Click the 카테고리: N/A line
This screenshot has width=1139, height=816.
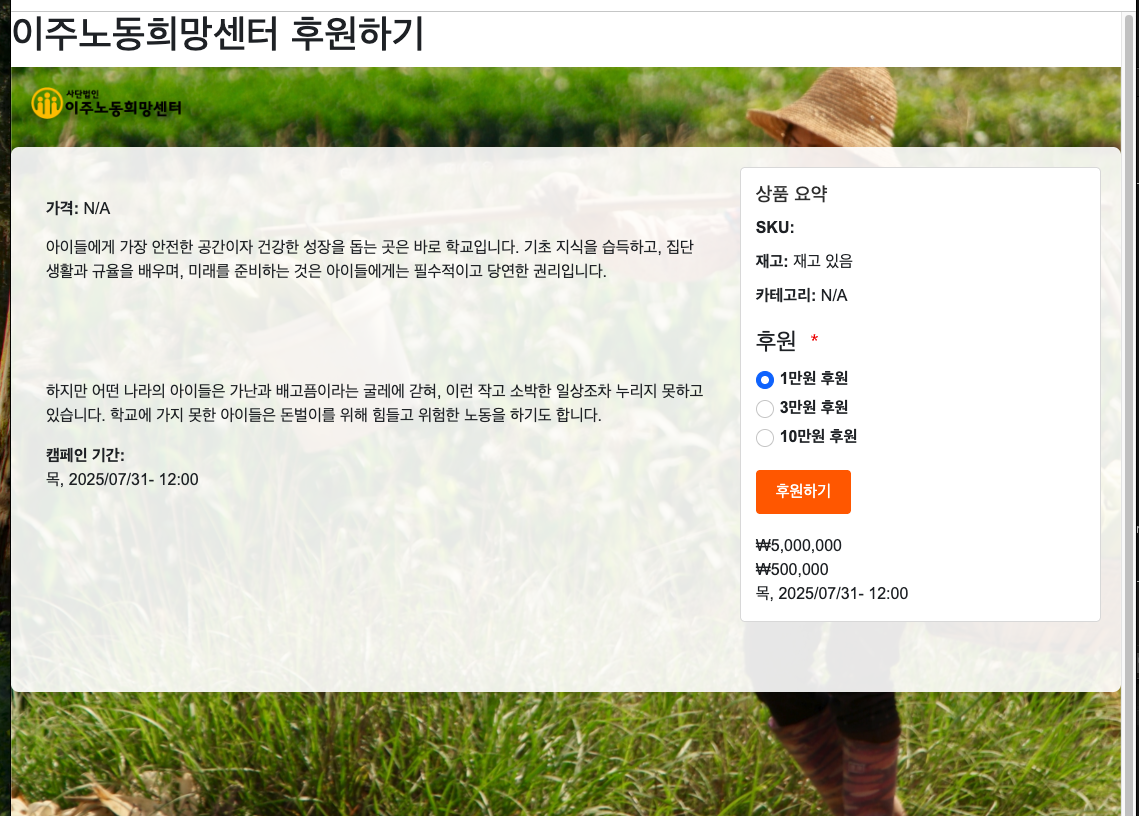pyautogui.click(x=801, y=295)
